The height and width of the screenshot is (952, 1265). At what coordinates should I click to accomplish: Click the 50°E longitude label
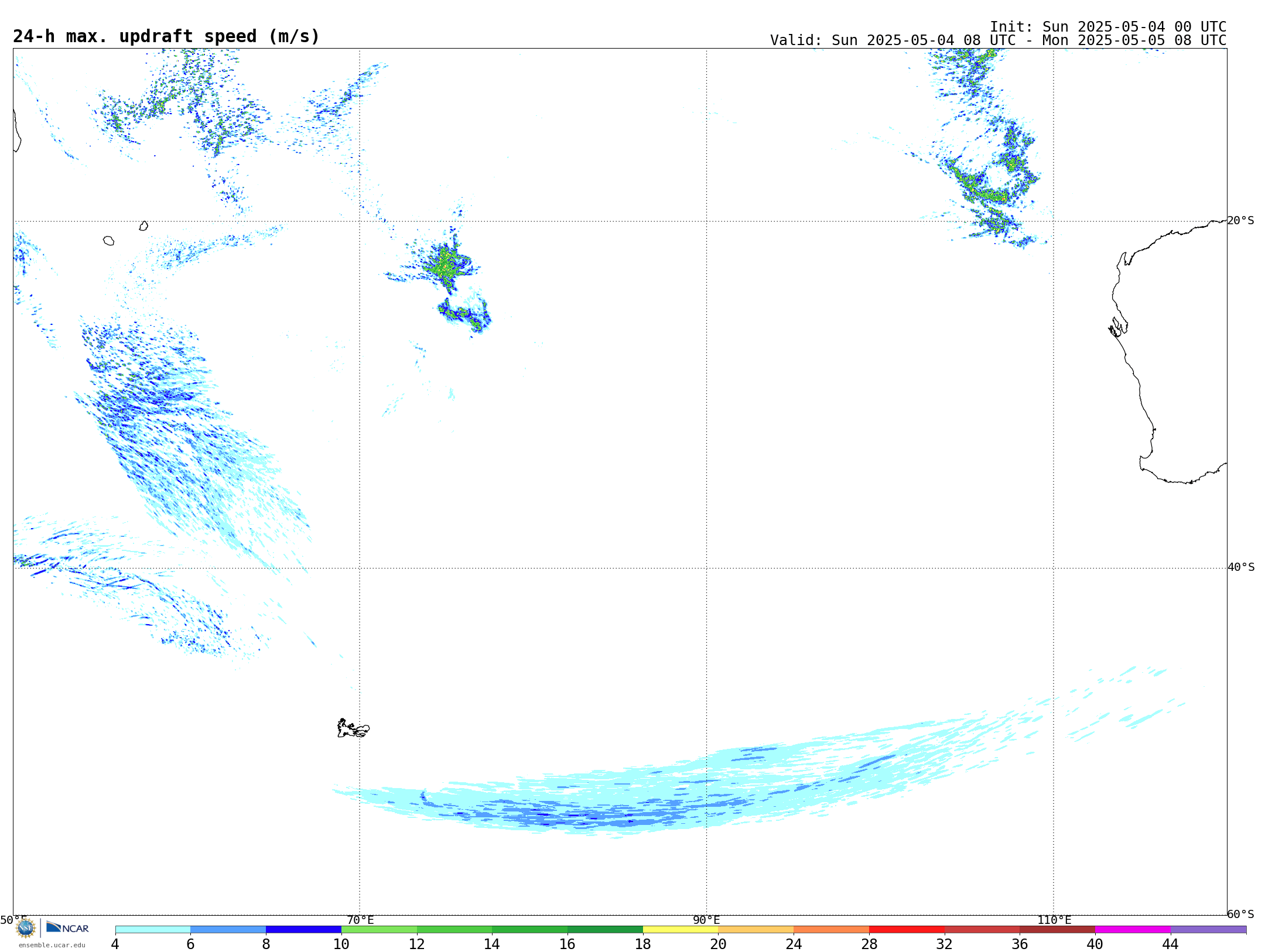tap(13, 920)
